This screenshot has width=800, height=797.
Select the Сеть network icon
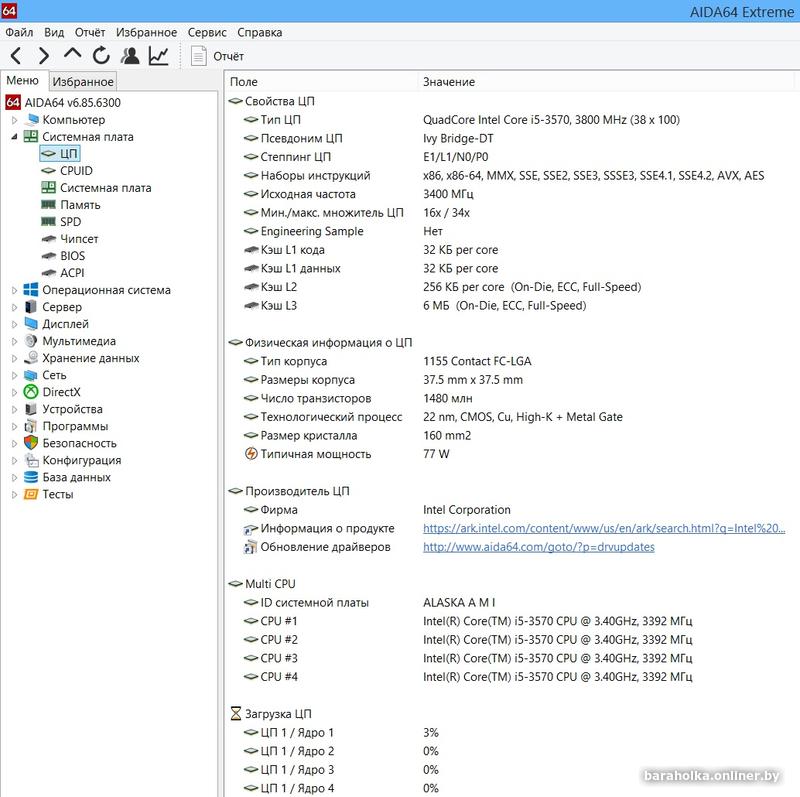tap(31, 375)
